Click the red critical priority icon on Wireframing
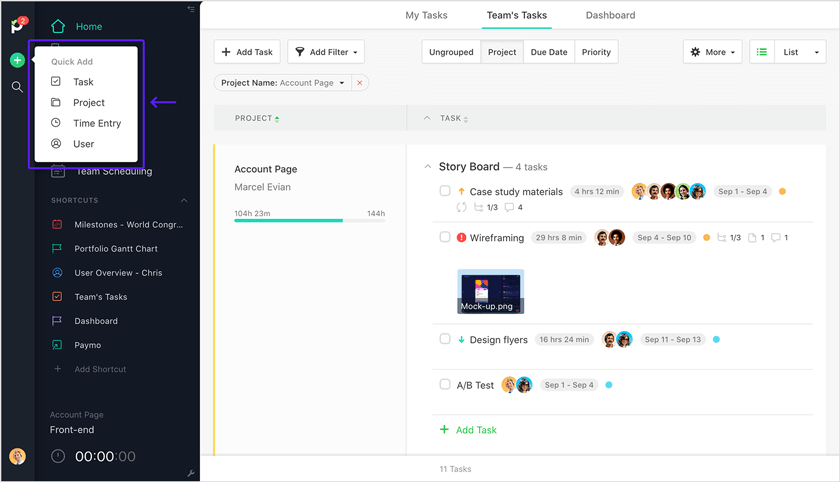Viewport: 840px width, 482px height. (x=461, y=237)
